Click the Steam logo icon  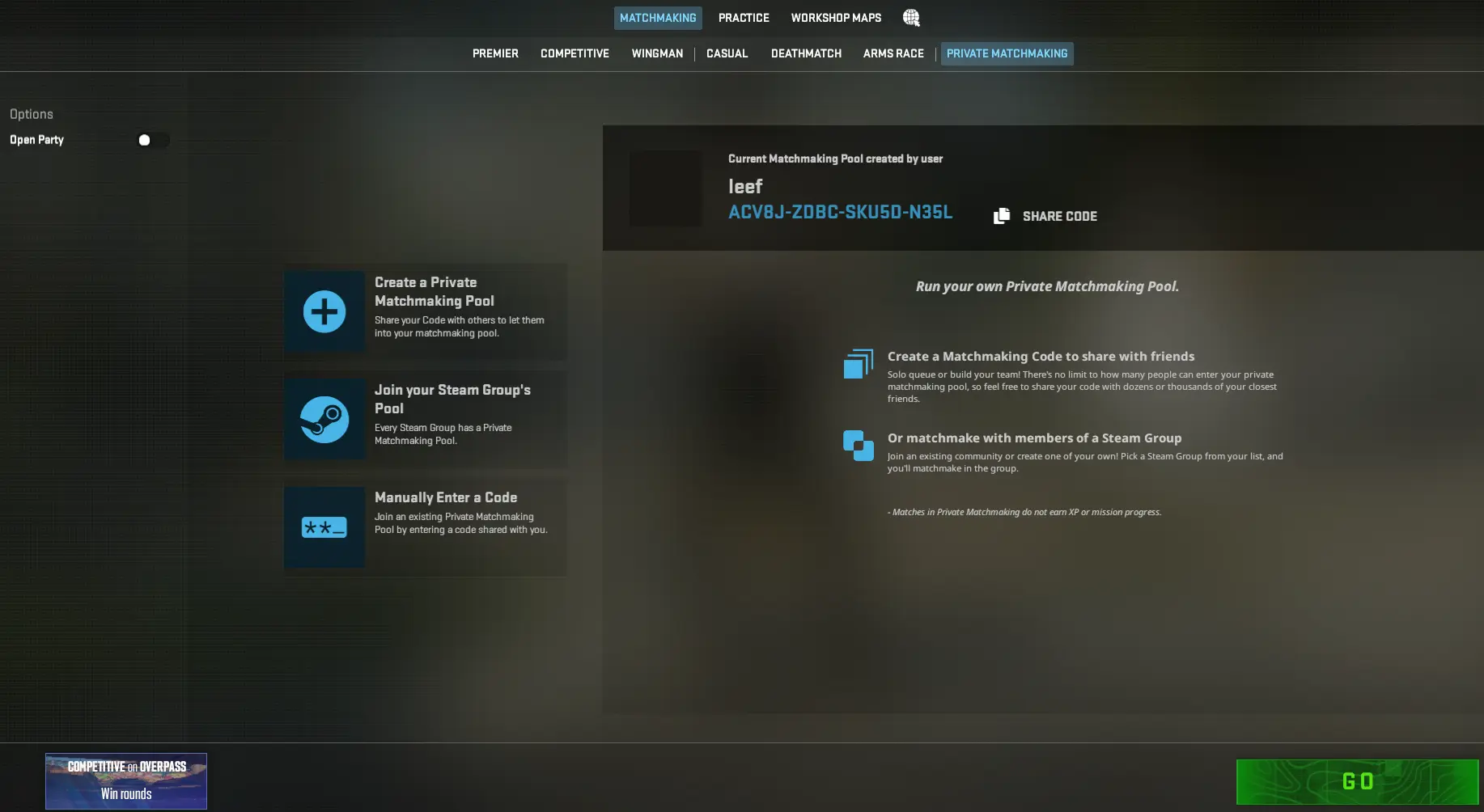tap(324, 419)
